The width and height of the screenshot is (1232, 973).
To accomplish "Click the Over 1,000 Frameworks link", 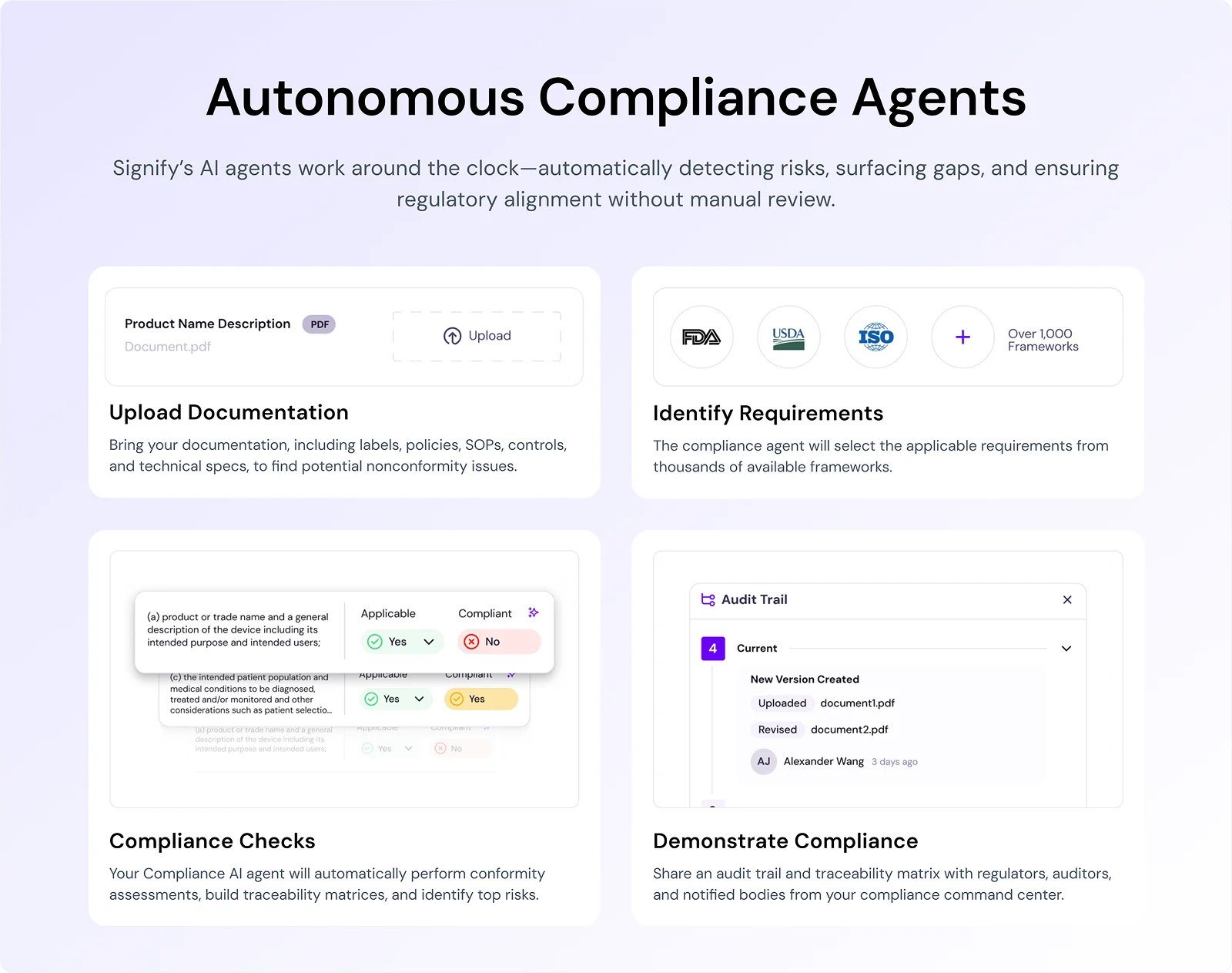I will click(x=1043, y=340).
